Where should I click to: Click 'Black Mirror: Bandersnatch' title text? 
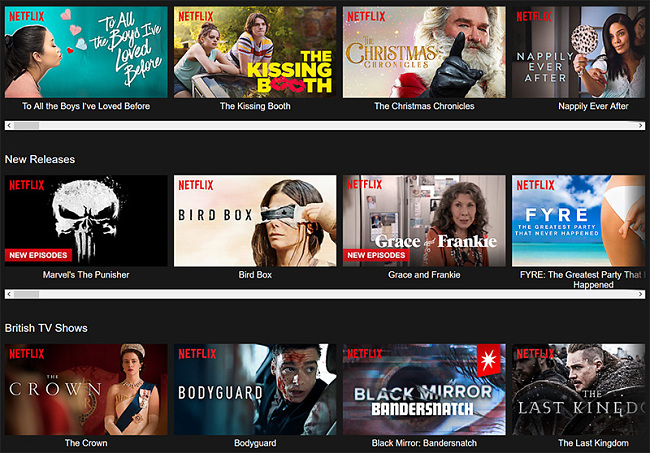(x=424, y=443)
